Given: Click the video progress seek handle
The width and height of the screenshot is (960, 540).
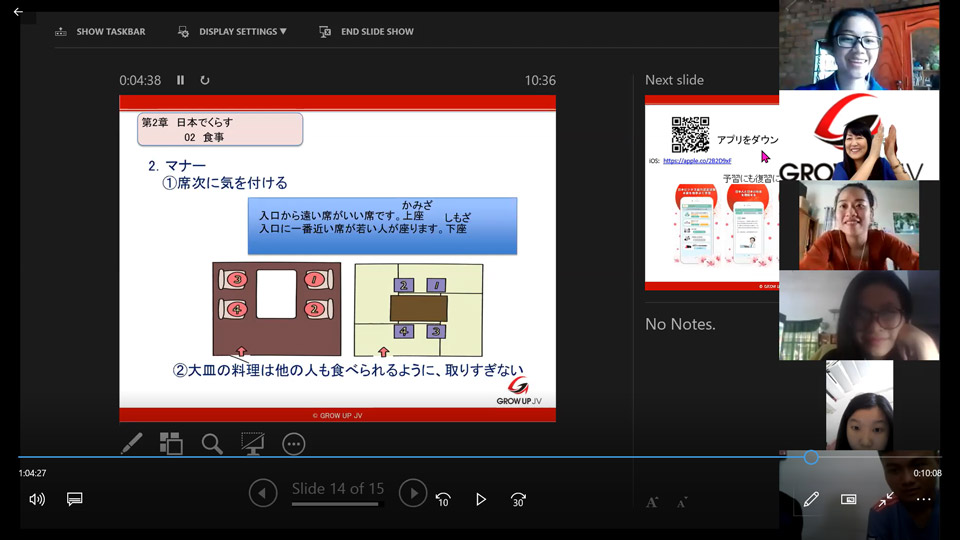Looking at the screenshot, I should [811, 457].
